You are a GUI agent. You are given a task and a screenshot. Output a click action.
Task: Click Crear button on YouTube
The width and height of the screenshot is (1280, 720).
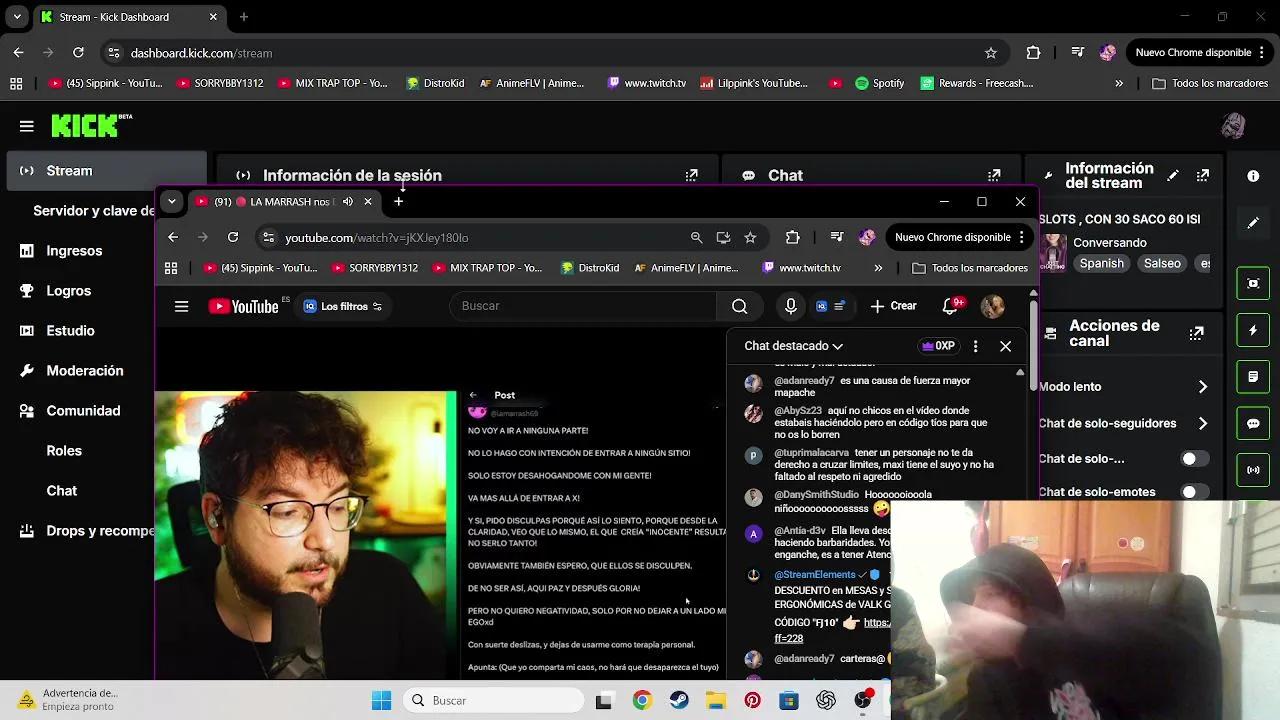(893, 306)
